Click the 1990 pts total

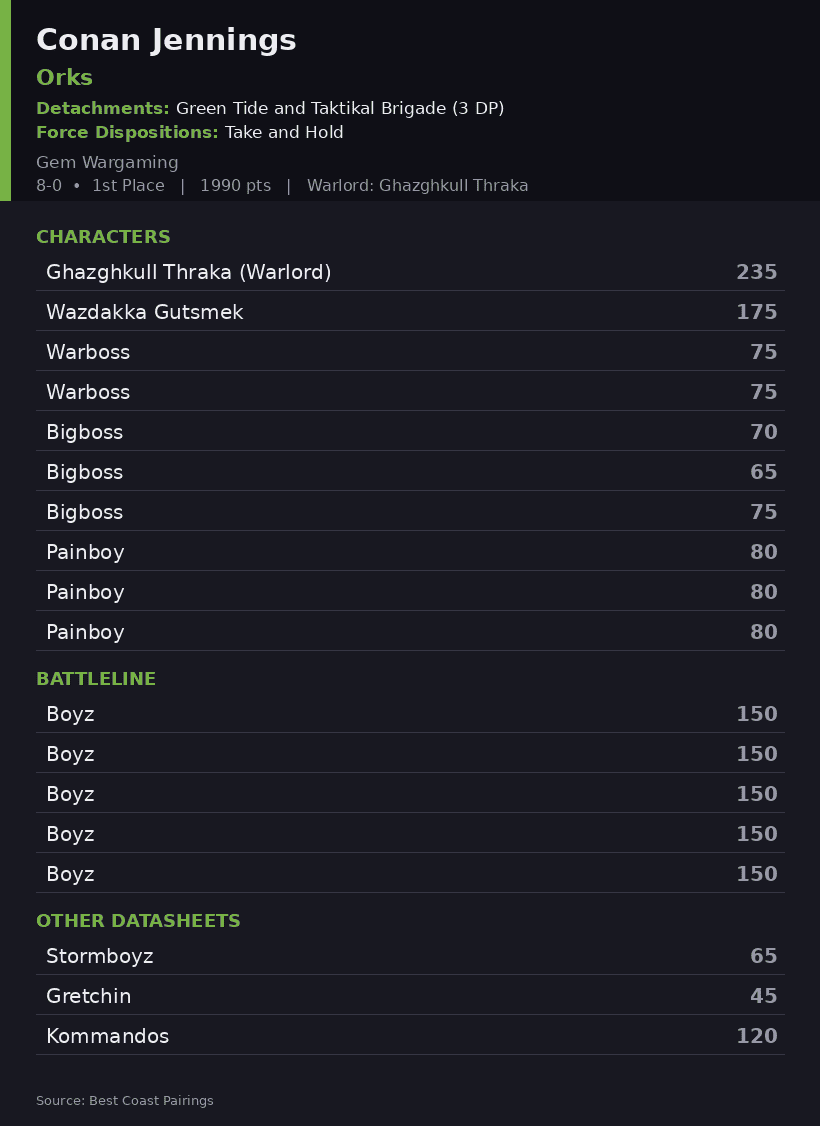[236, 185]
